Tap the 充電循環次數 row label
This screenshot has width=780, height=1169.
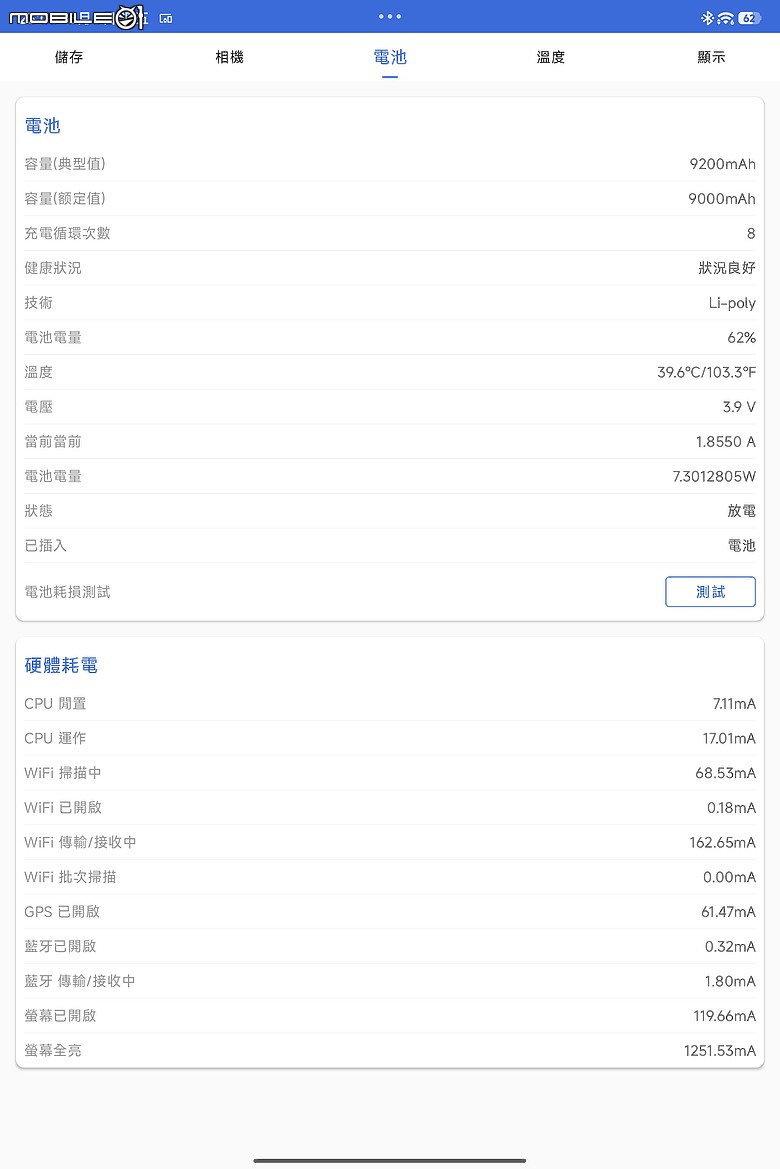point(67,233)
